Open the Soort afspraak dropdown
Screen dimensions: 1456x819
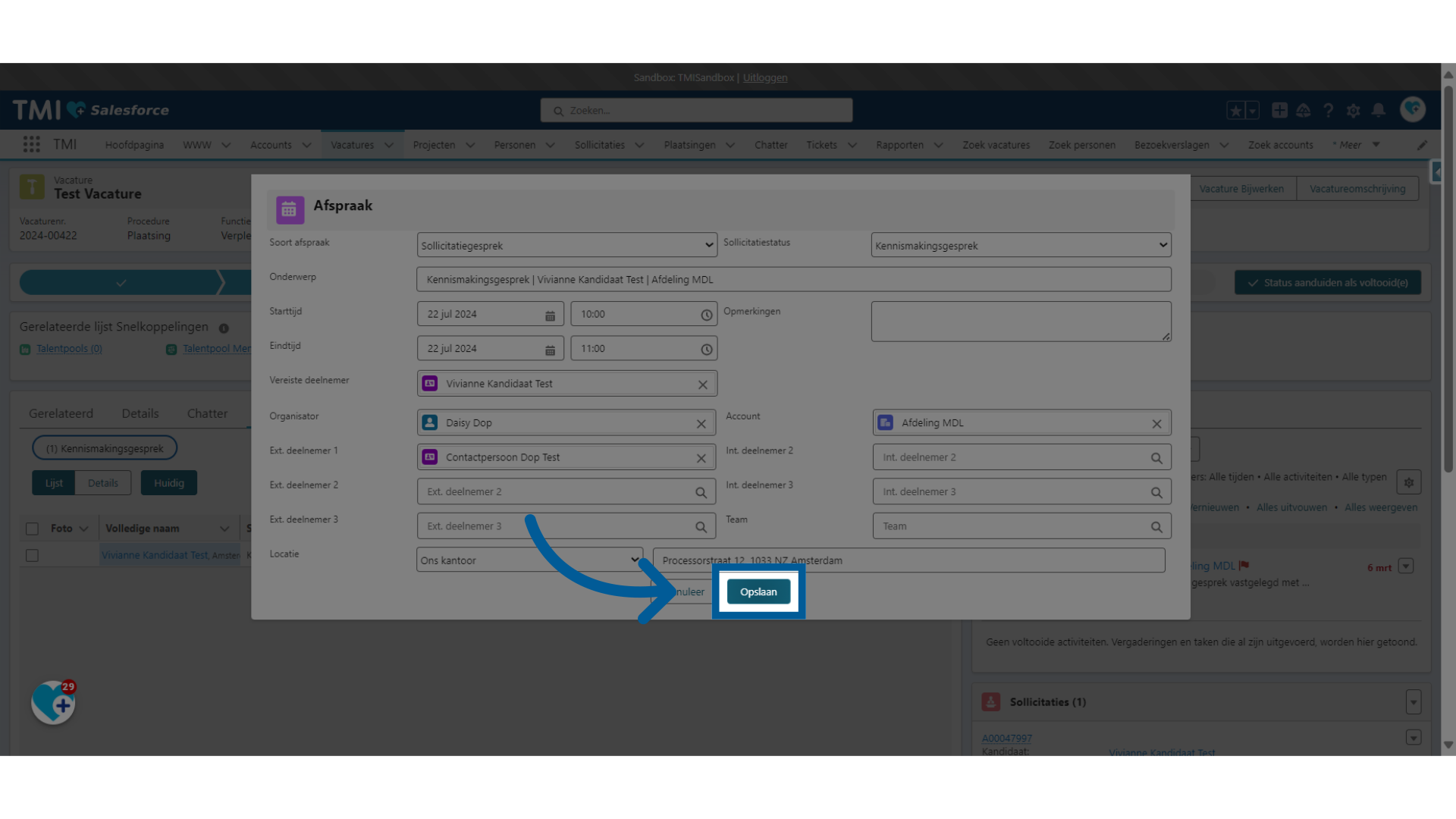pyautogui.click(x=566, y=246)
